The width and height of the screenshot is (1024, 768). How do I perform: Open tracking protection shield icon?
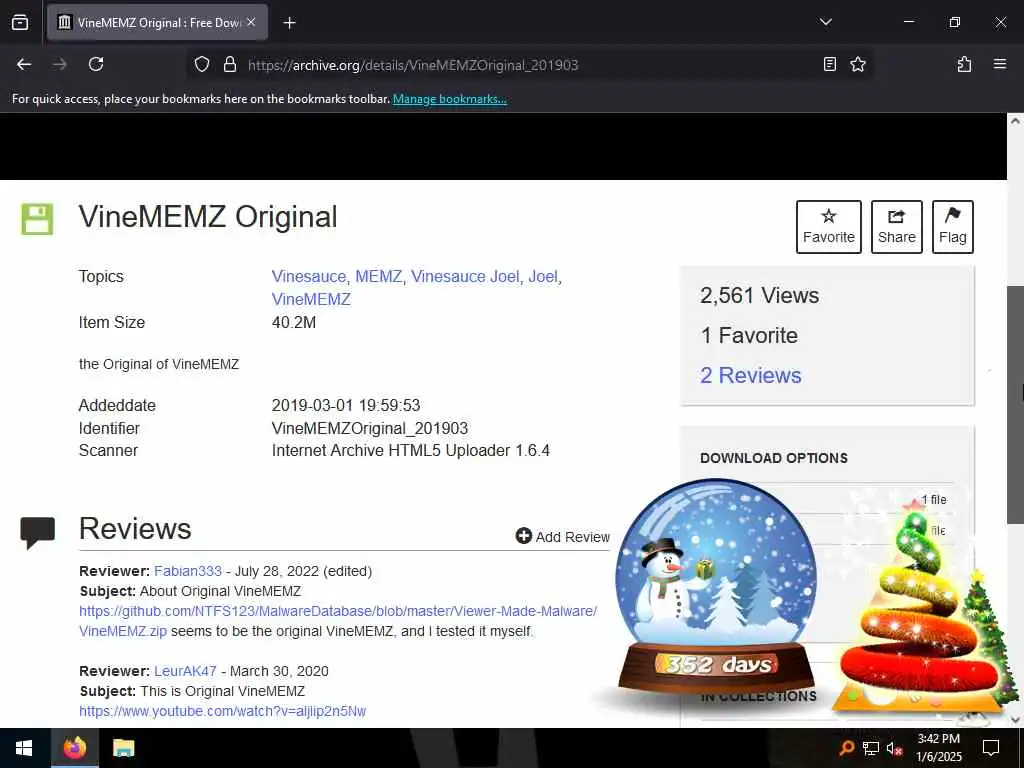tap(202, 65)
